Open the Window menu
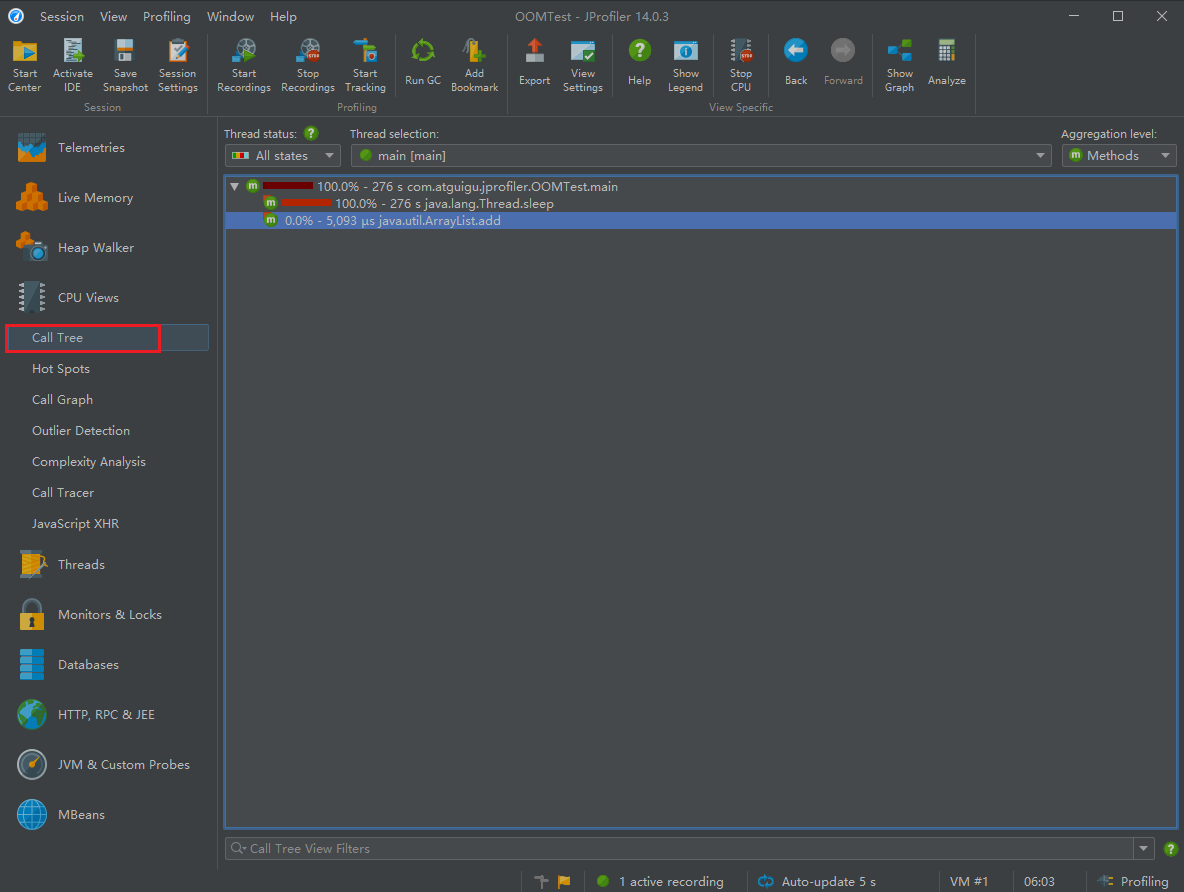This screenshot has width=1184, height=892. coord(230,17)
